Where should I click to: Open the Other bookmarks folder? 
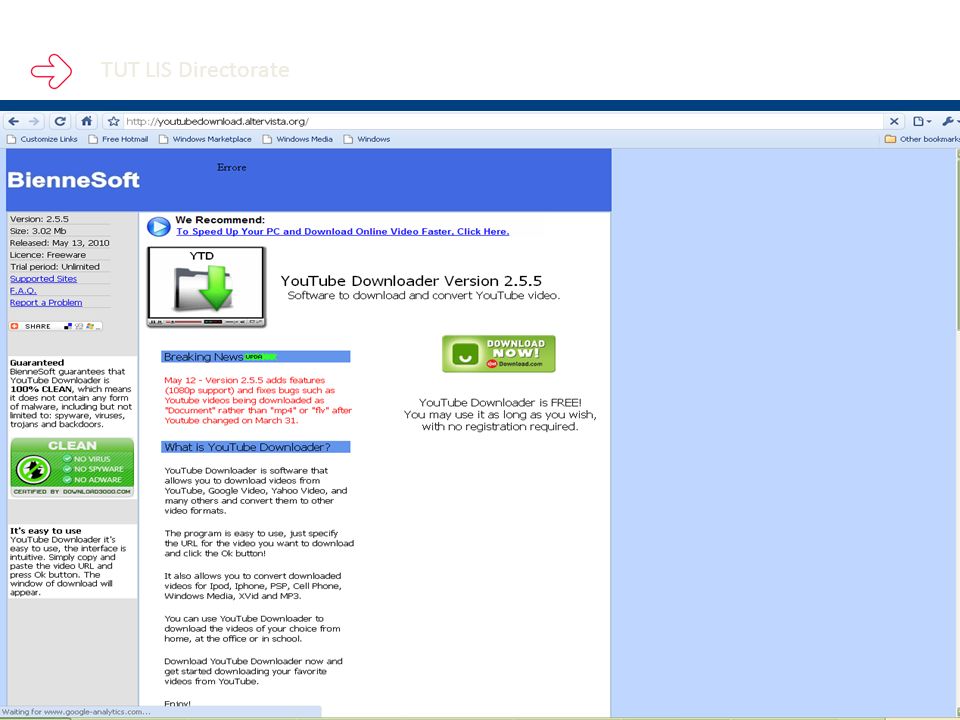[922, 139]
